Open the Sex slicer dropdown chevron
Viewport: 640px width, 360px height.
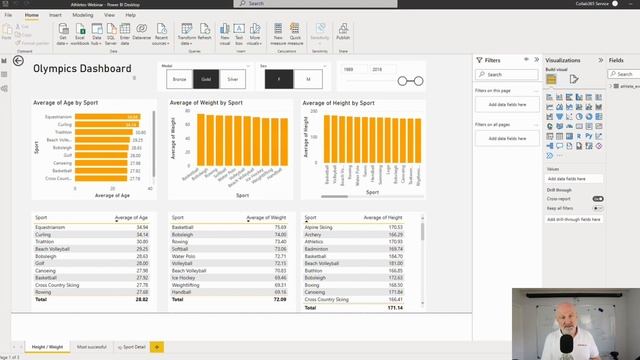pyautogui.click(x=325, y=66)
